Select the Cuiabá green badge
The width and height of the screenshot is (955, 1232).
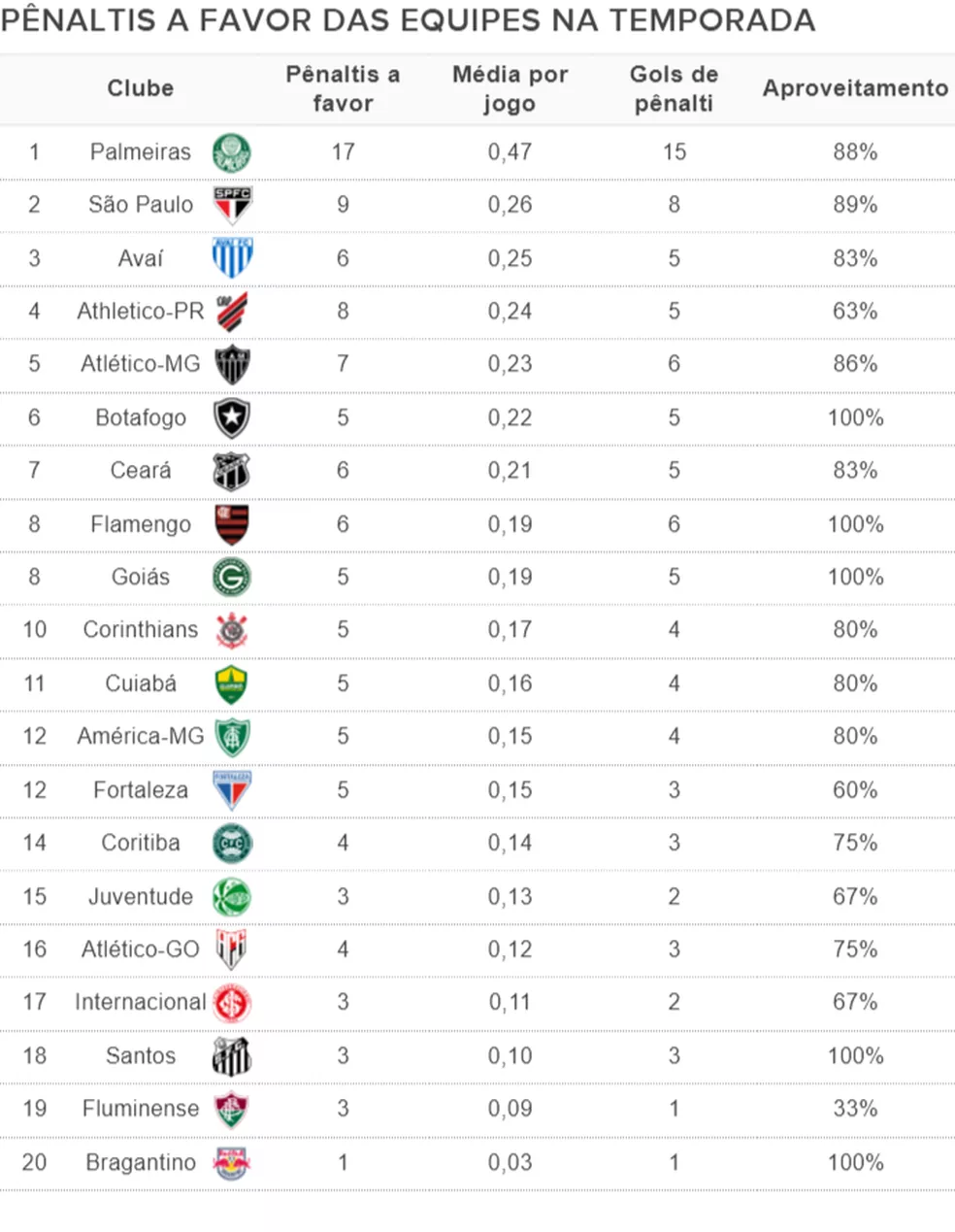pyautogui.click(x=232, y=683)
